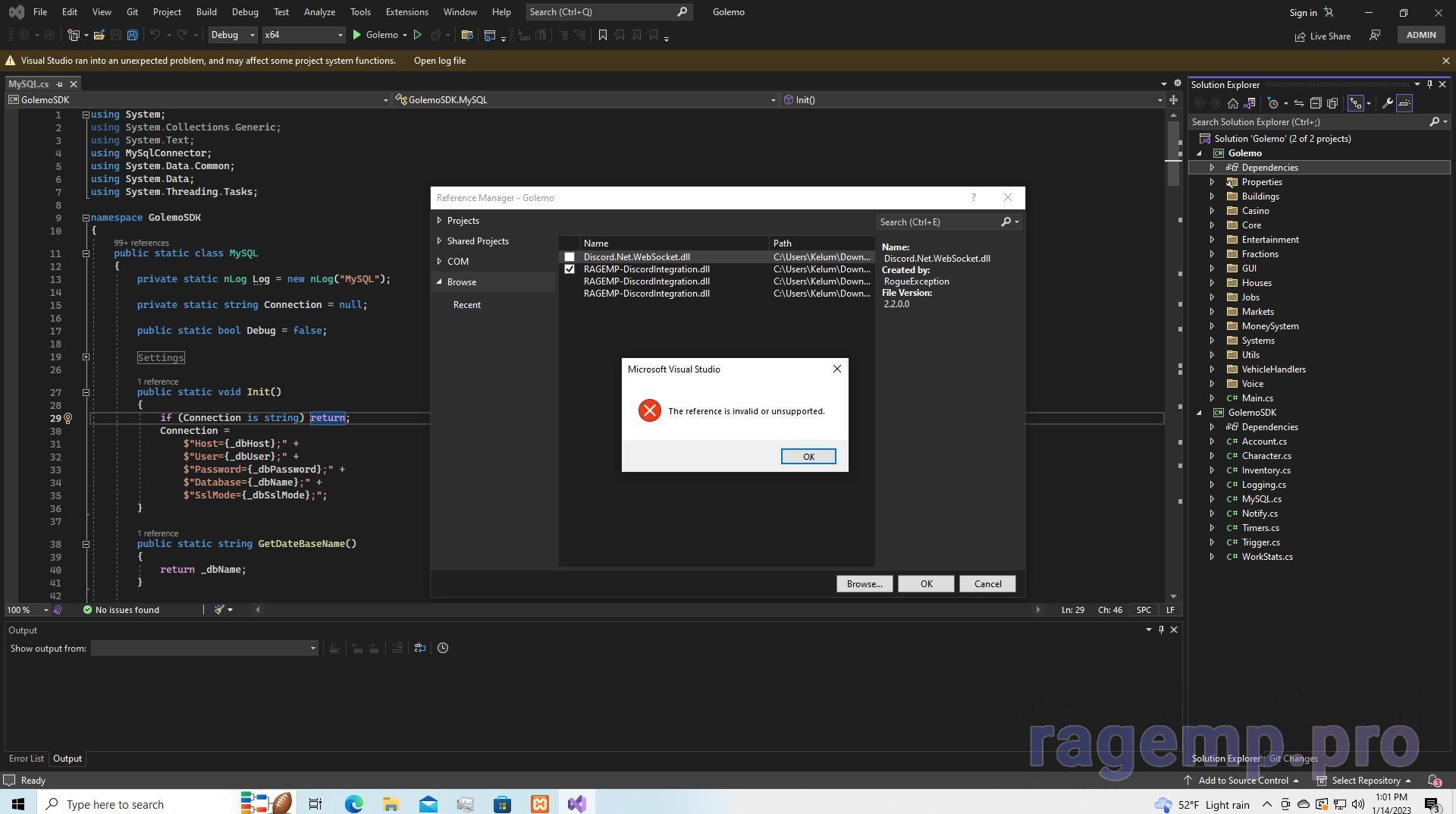The width and height of the screenshot is (1456, 814).
Task: Open the Show output from dropdown
Action: tap(205, 649)
